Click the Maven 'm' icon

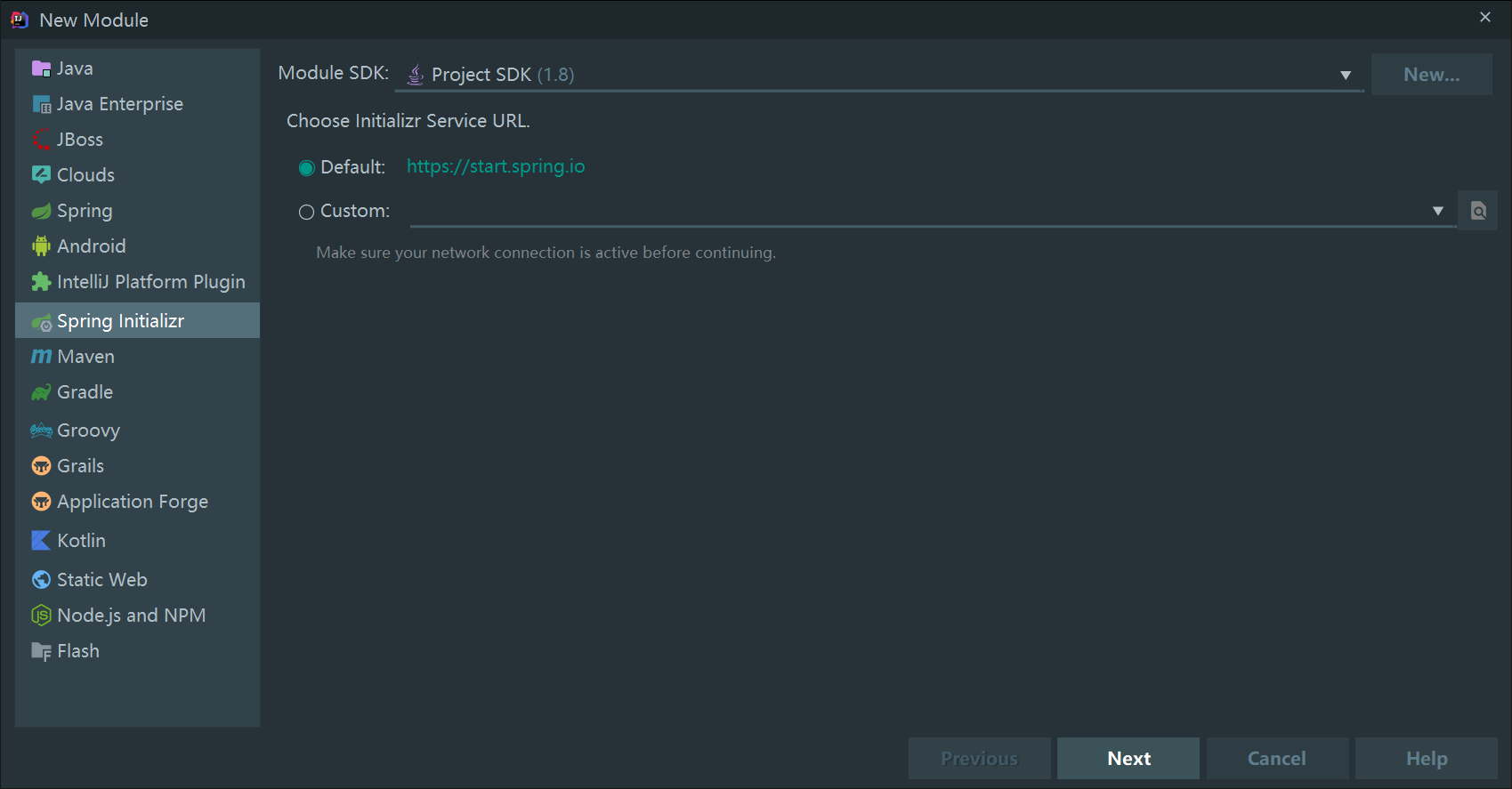point(41,357)
